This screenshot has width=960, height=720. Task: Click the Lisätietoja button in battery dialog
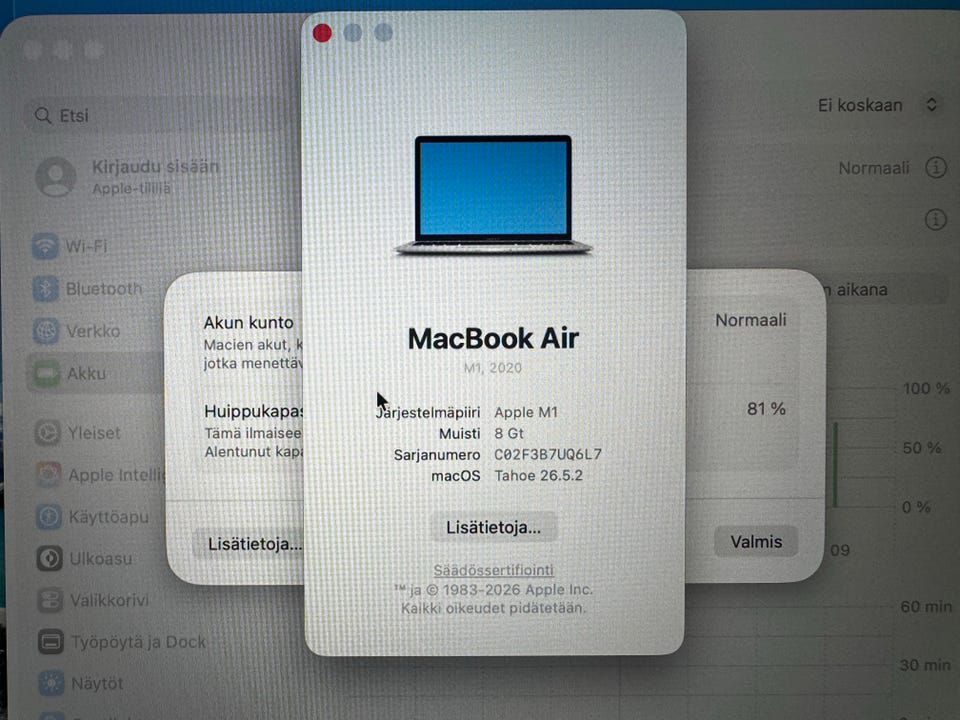pyautogui.click(x=250, y=544)
